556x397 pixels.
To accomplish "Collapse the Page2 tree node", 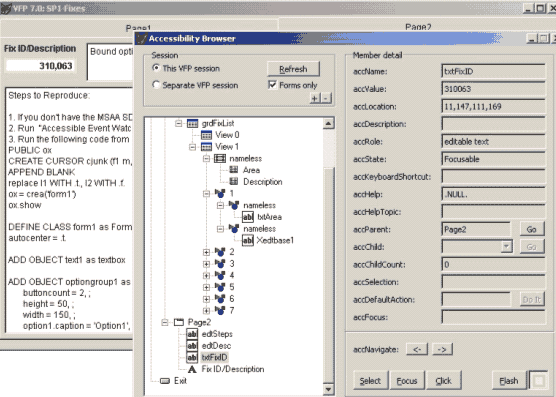I will (x=165, y=322).
